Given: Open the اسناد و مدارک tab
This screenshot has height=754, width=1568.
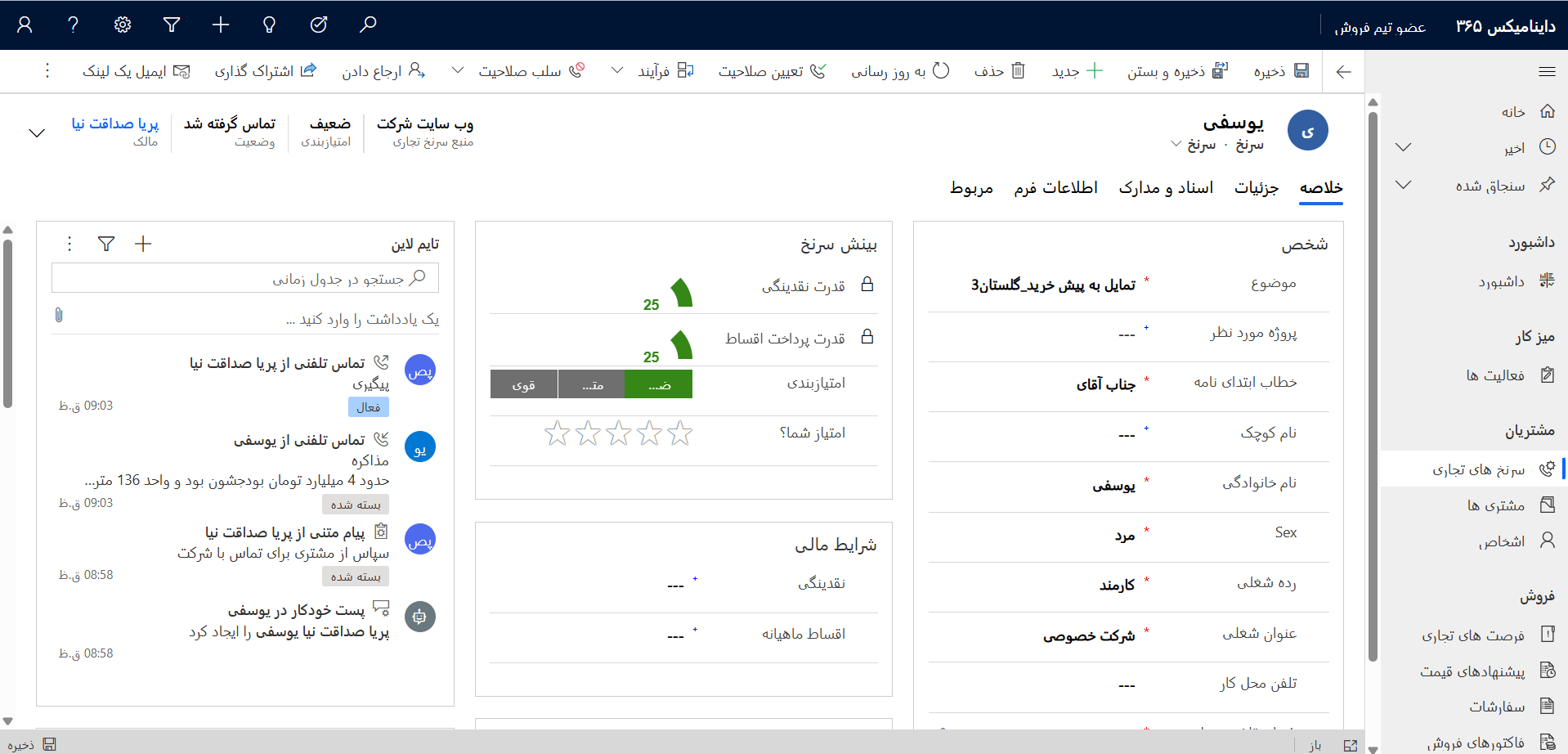Looking at the screenshot, I should coord(1166,188).
